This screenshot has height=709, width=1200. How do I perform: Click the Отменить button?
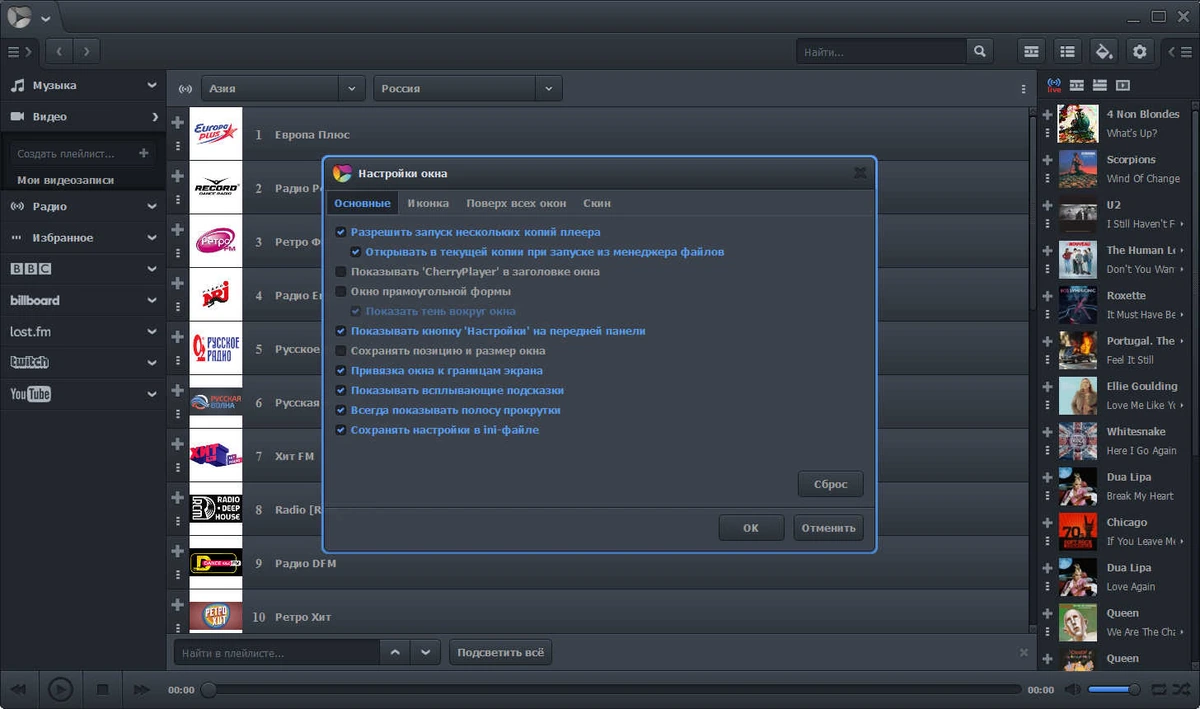point(828,528)
